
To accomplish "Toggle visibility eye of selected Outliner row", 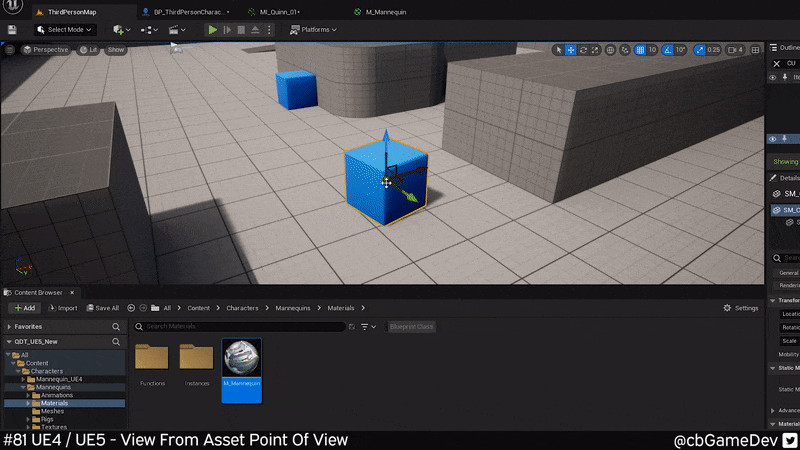I will [x=772, y=139].
